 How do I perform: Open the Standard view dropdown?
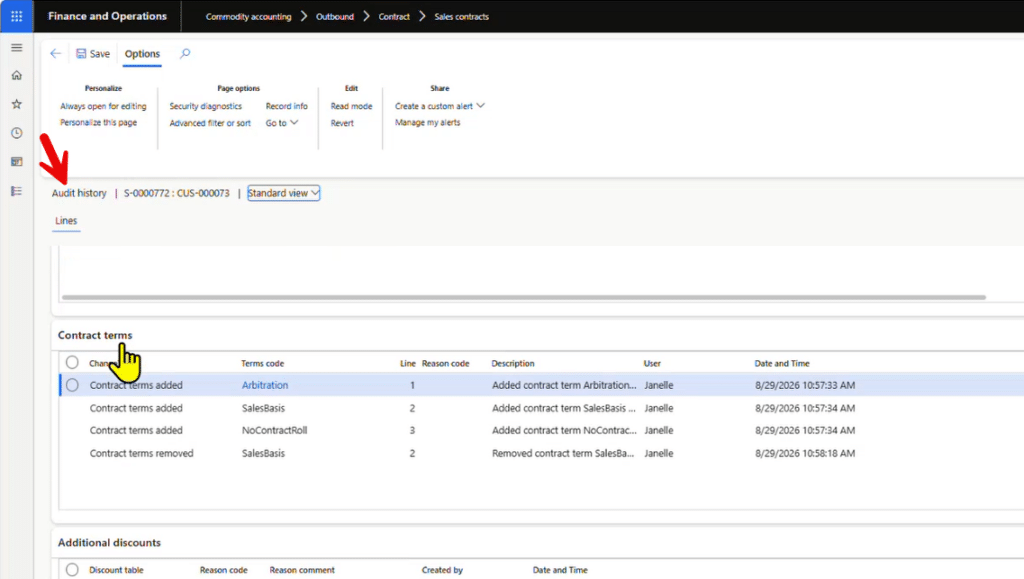(283, 193)
